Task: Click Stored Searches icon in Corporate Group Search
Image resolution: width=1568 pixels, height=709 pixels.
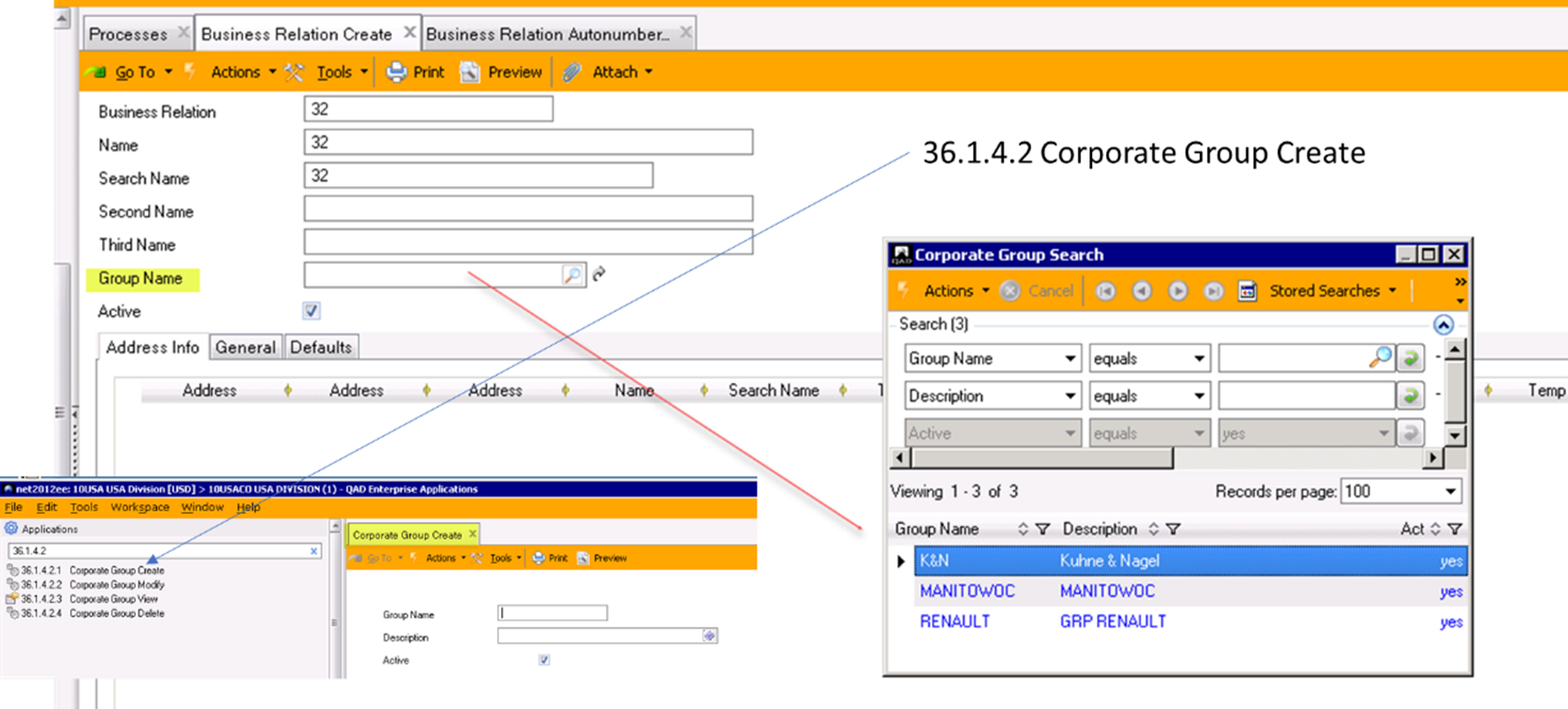Action: pyautogui.click(x=1247, y=292)
